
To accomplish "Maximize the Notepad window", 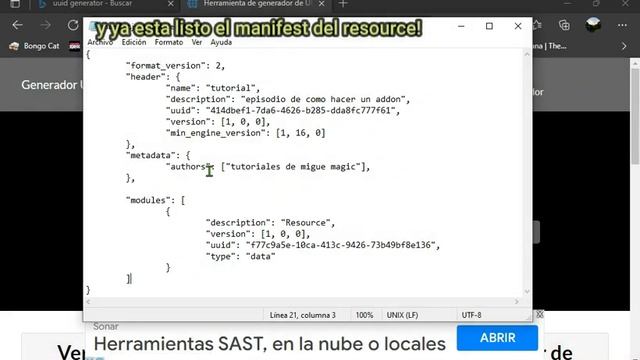I will coord(489,26).
